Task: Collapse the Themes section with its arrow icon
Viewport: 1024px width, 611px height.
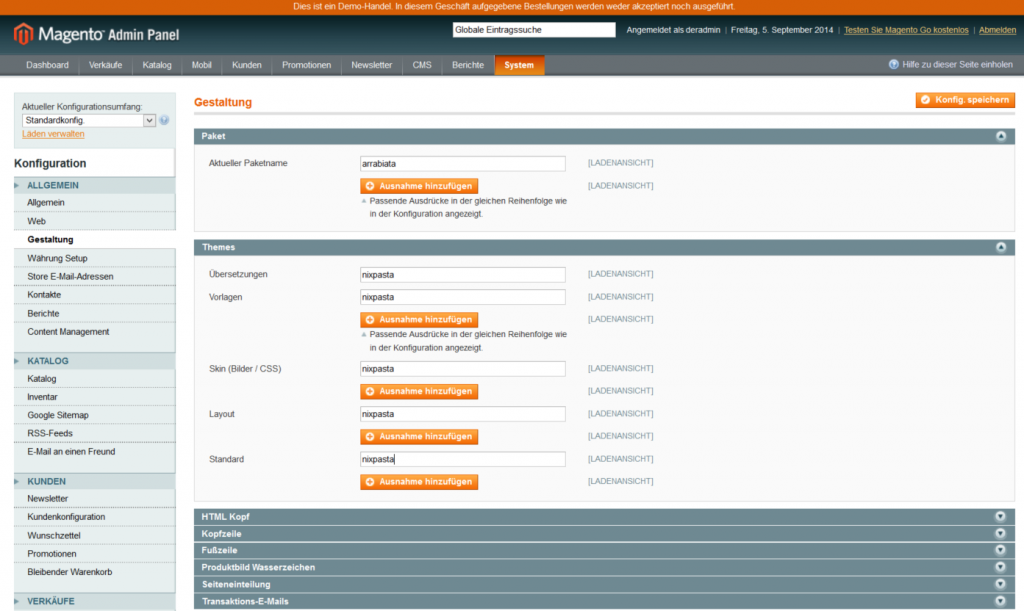Action: pyautogui.click(x=1003, y=247)
